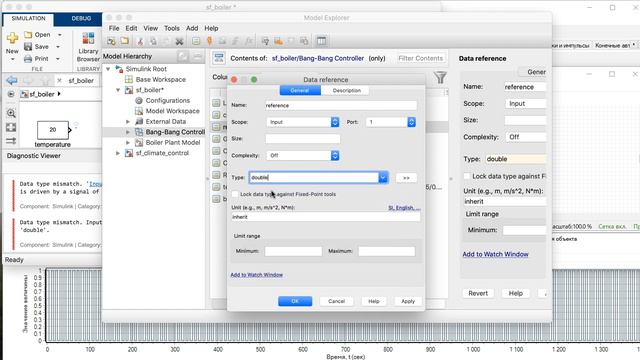
Task: Expand the External Data tree node
Action: (x=128, y=122)
